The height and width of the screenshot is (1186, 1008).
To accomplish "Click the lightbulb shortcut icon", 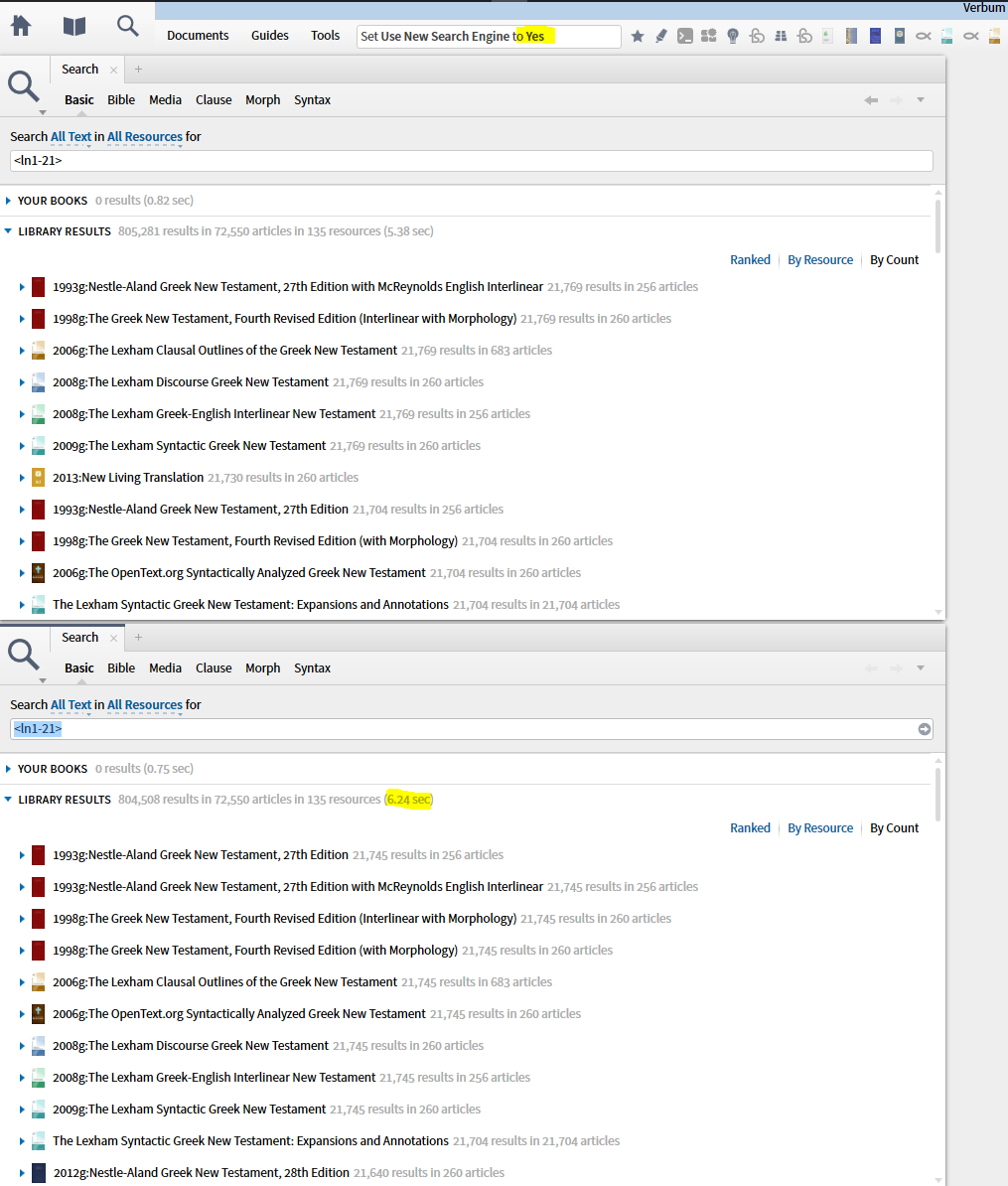I will 733,36.
